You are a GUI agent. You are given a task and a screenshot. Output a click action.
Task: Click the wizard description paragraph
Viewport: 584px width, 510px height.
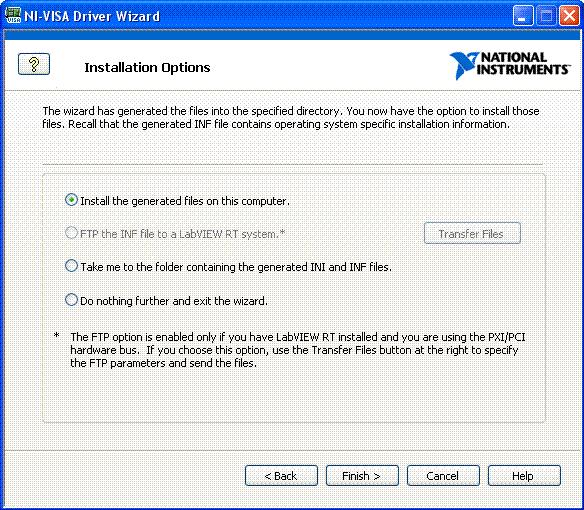(291, 118)
